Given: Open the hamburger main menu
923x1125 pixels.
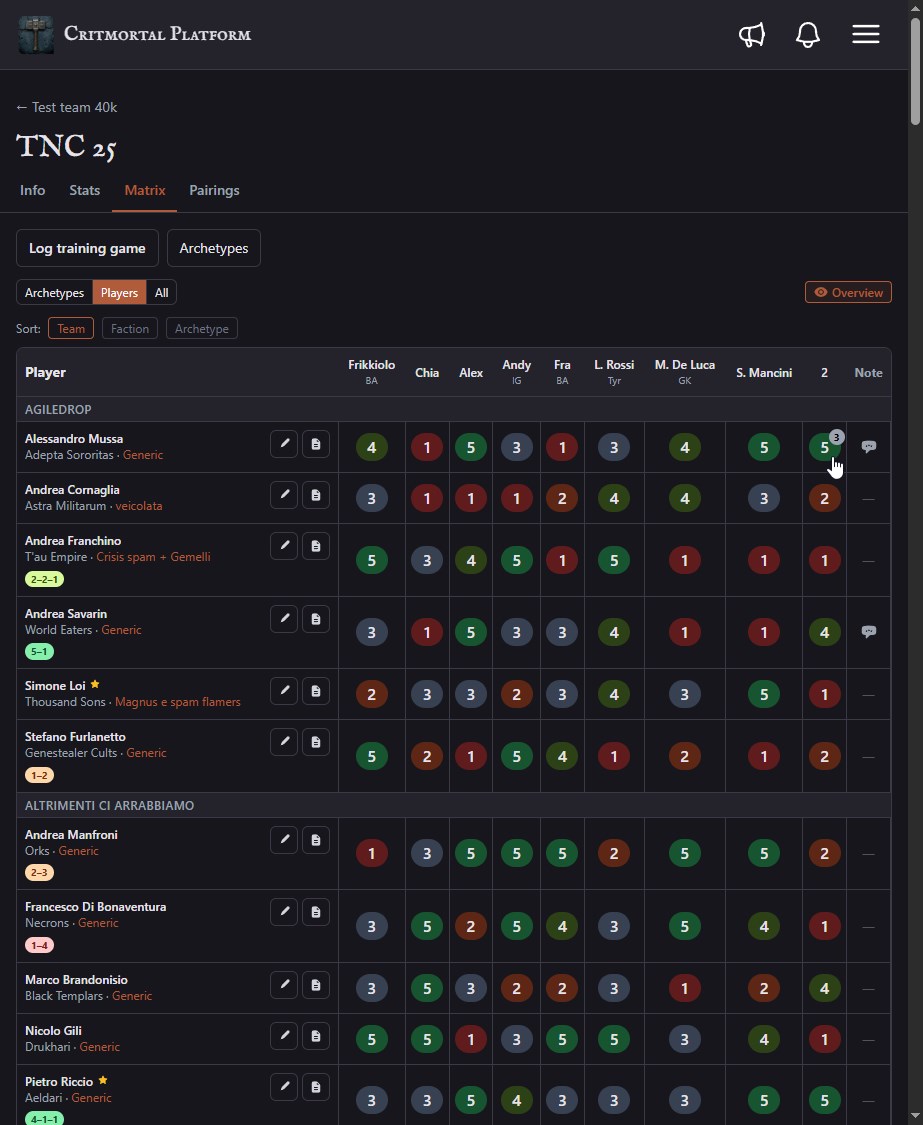Looking at the screenshot, I should [866, 34].
